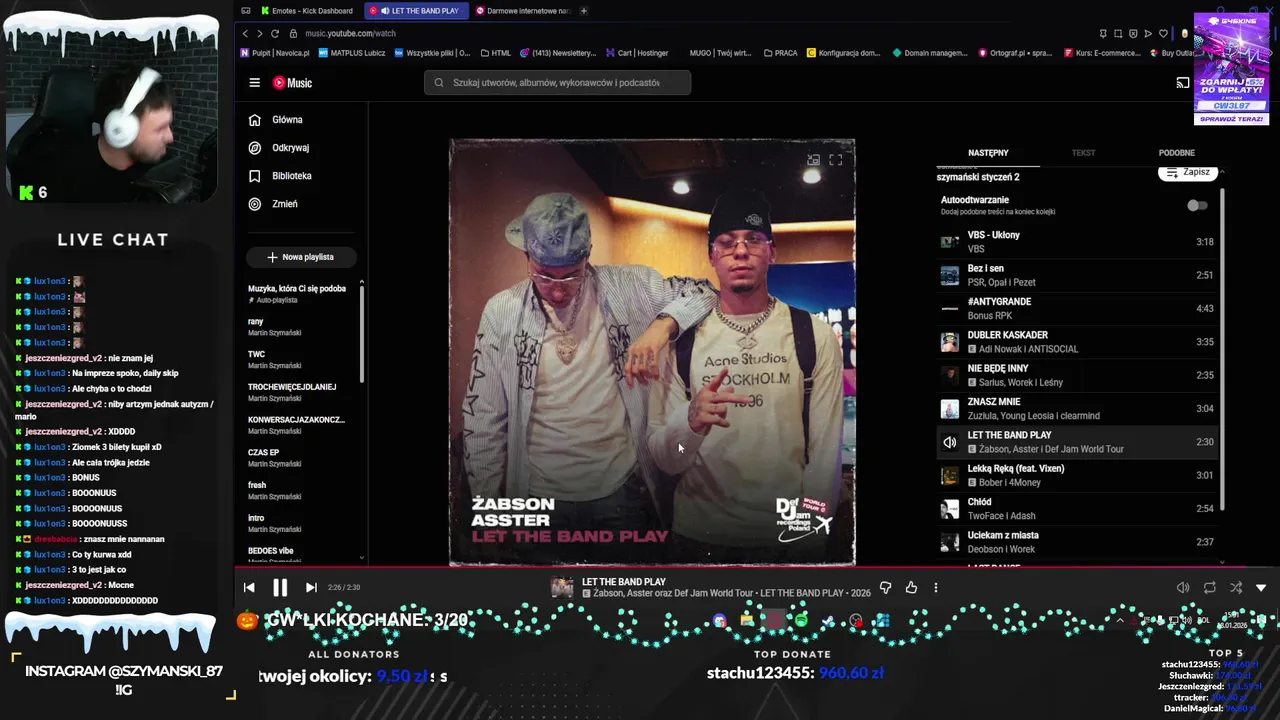Switch to Emotes - Kick Dashboard tab
1280x720 pixels.
click(x=307, y=11)
